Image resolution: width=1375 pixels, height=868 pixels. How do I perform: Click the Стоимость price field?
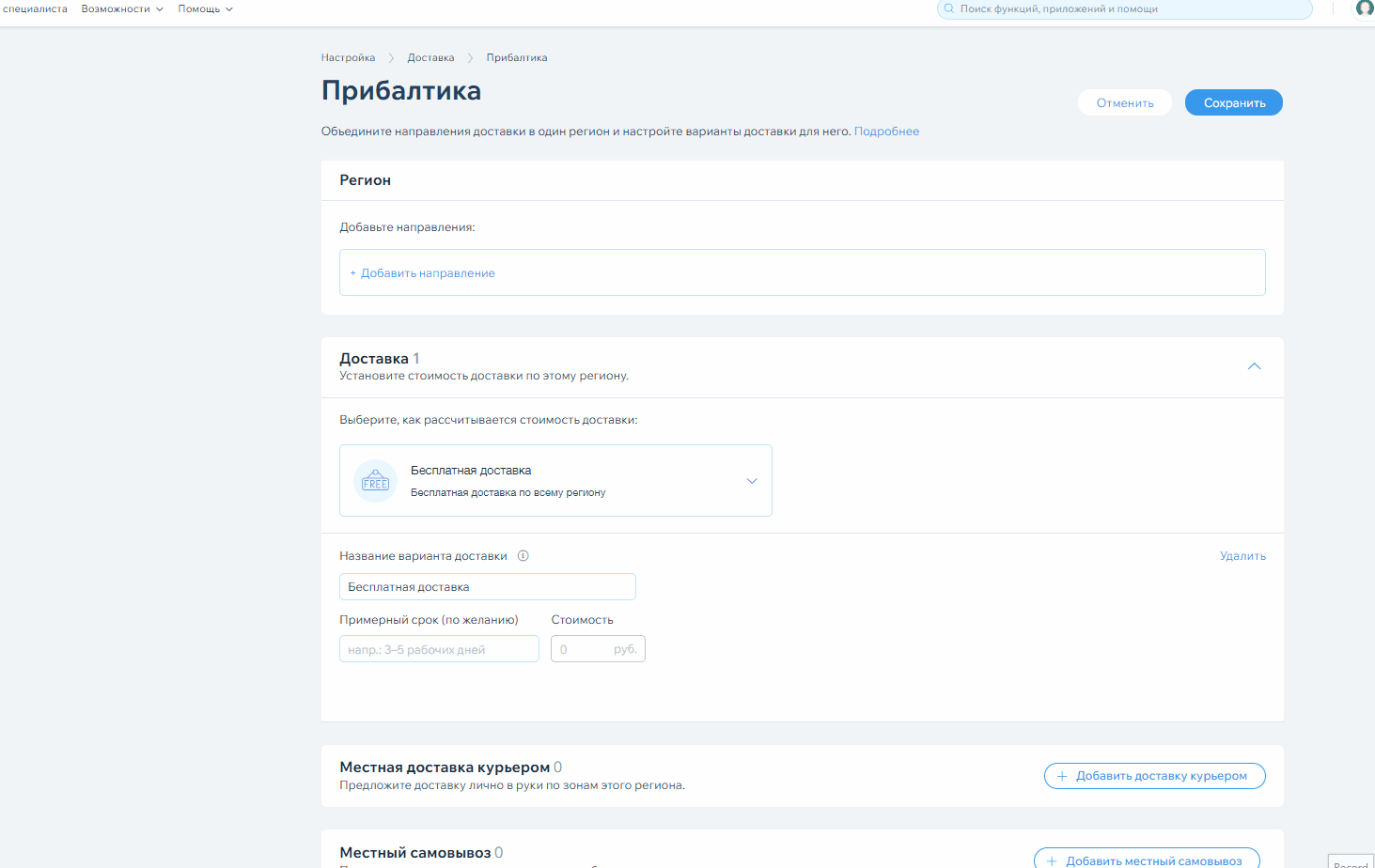pos(583,649)
